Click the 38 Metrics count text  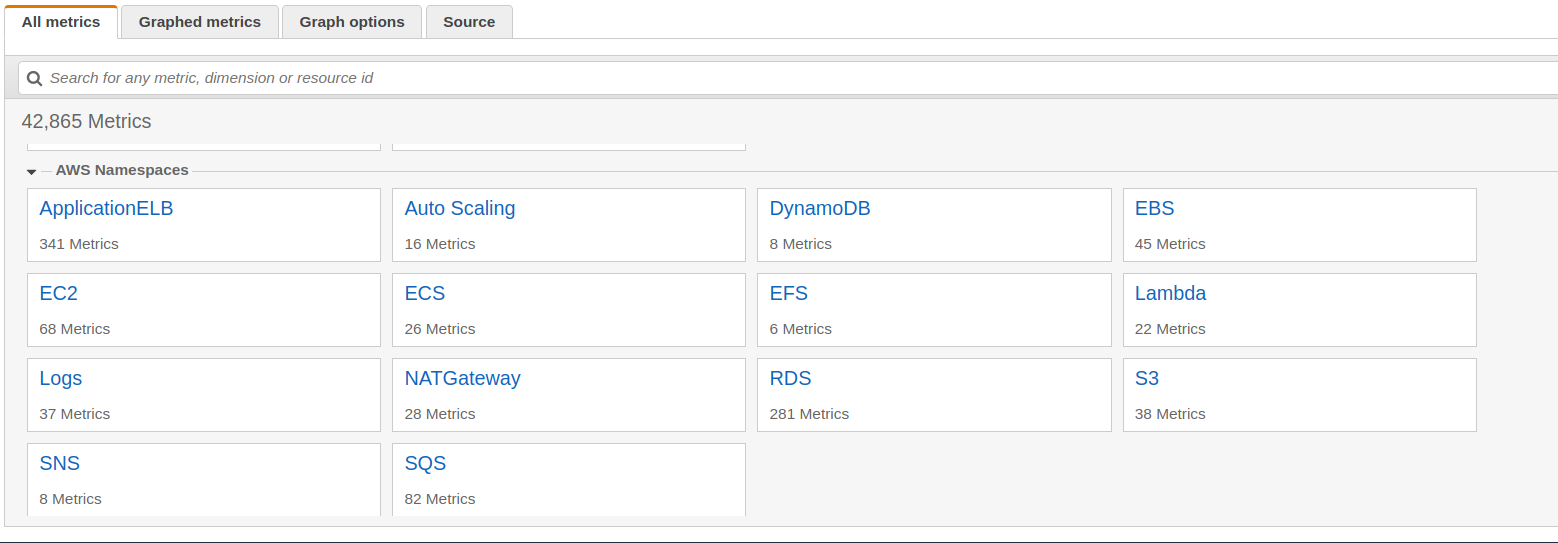[1170, 414]
